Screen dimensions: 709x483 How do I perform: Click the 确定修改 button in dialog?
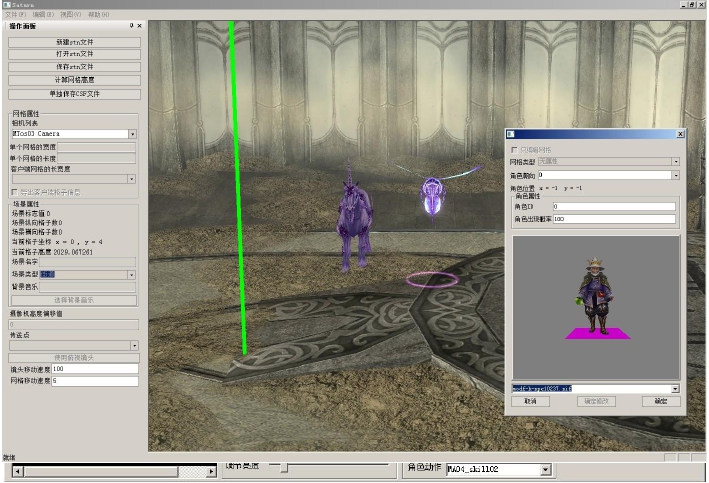point(596,401)
